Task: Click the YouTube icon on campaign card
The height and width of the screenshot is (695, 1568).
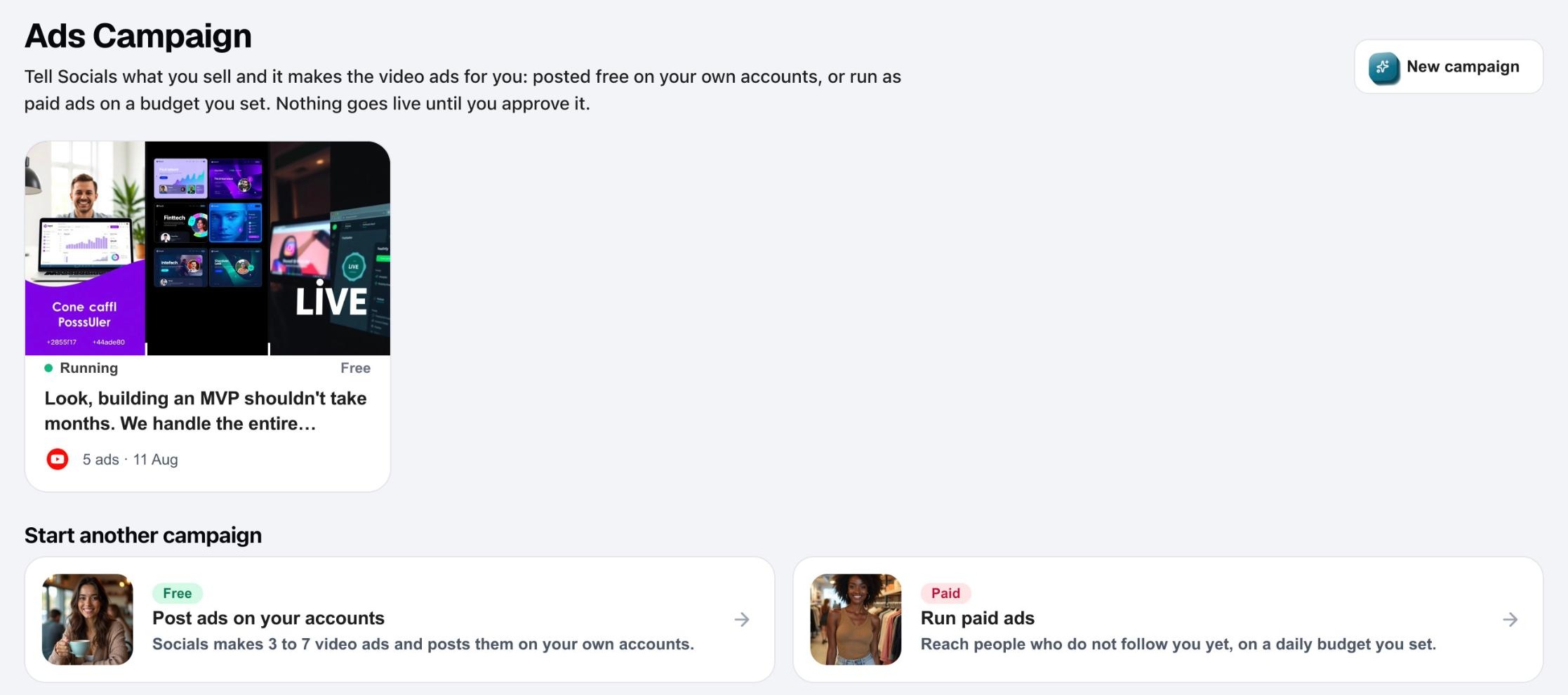Action: coord(58,459)
